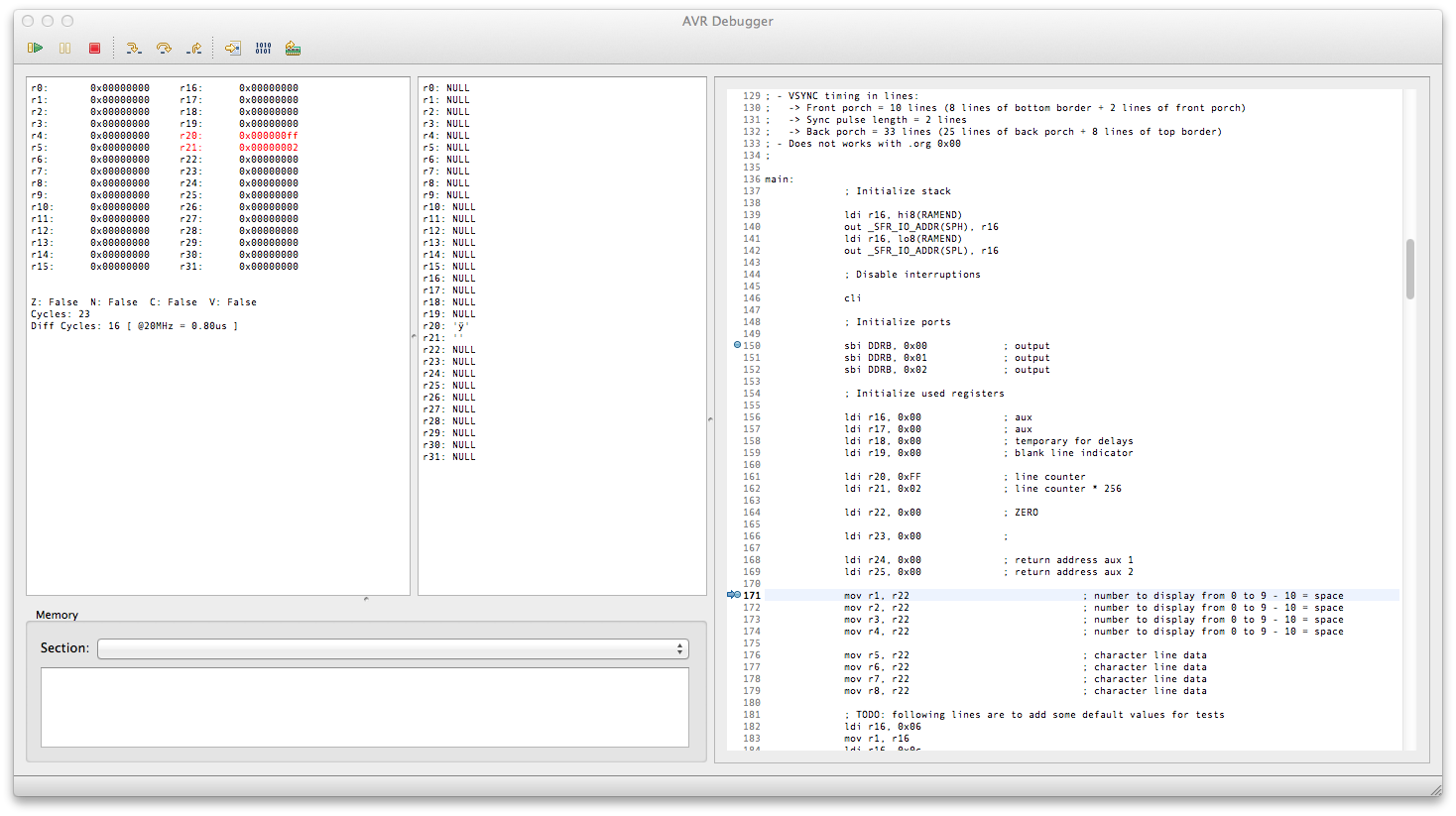Click source line 'cli' on line 146

(853, 298)
